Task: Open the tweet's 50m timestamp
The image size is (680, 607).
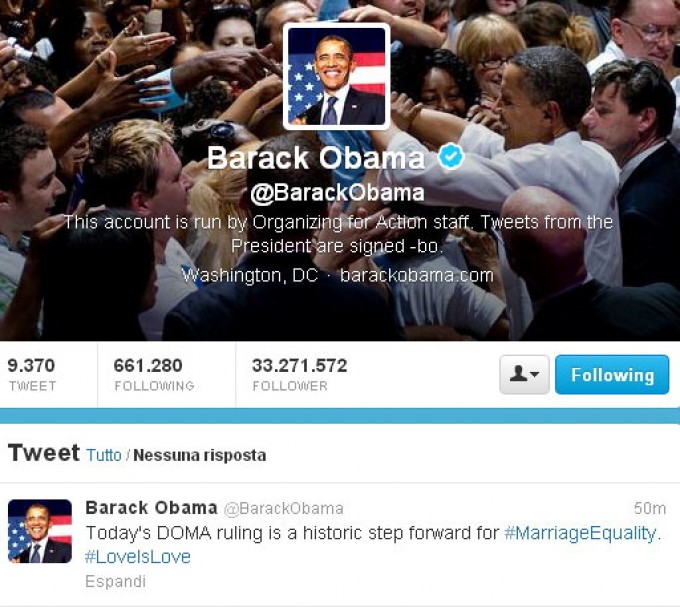Action: (649, 508)
